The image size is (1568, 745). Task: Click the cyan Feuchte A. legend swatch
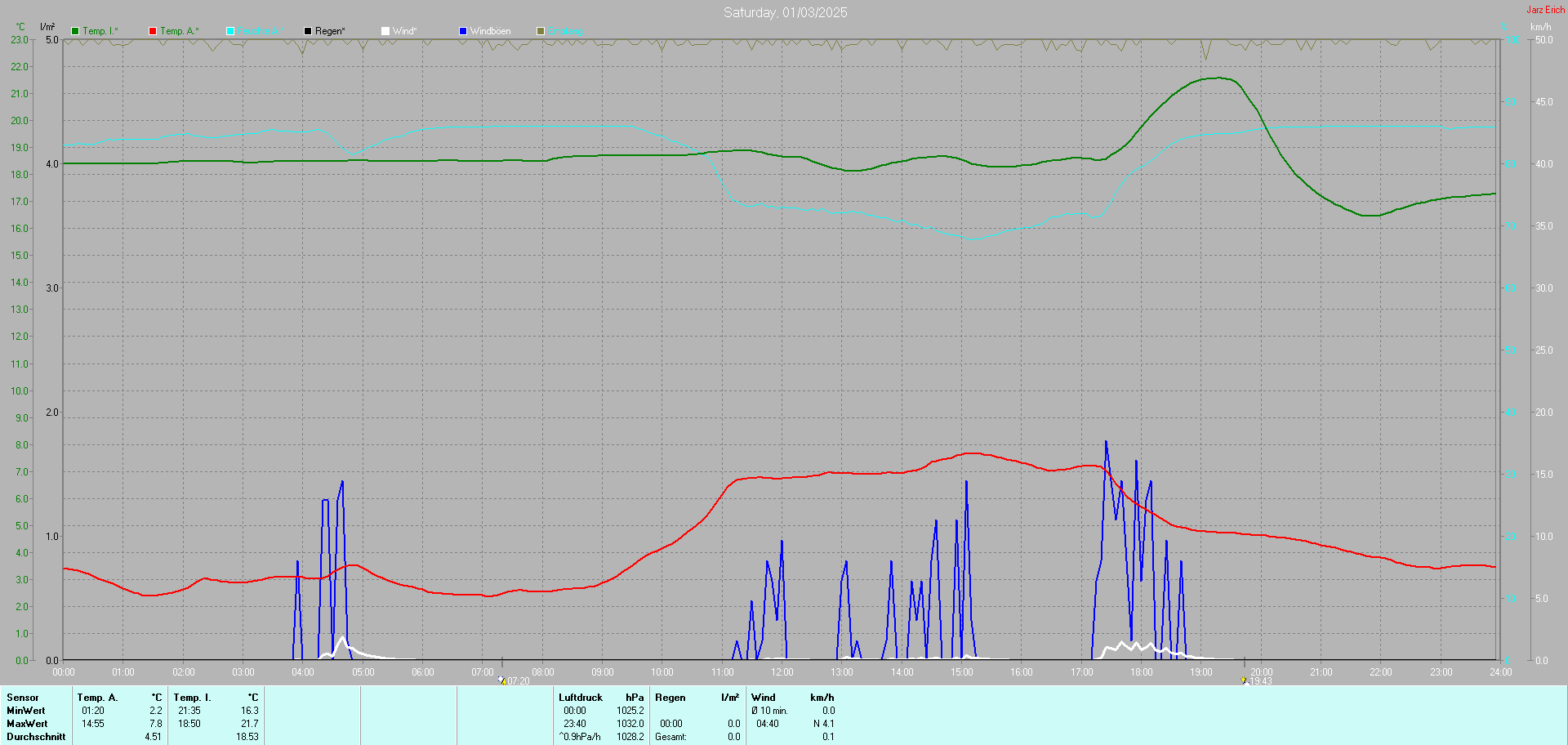pos(230,31)
